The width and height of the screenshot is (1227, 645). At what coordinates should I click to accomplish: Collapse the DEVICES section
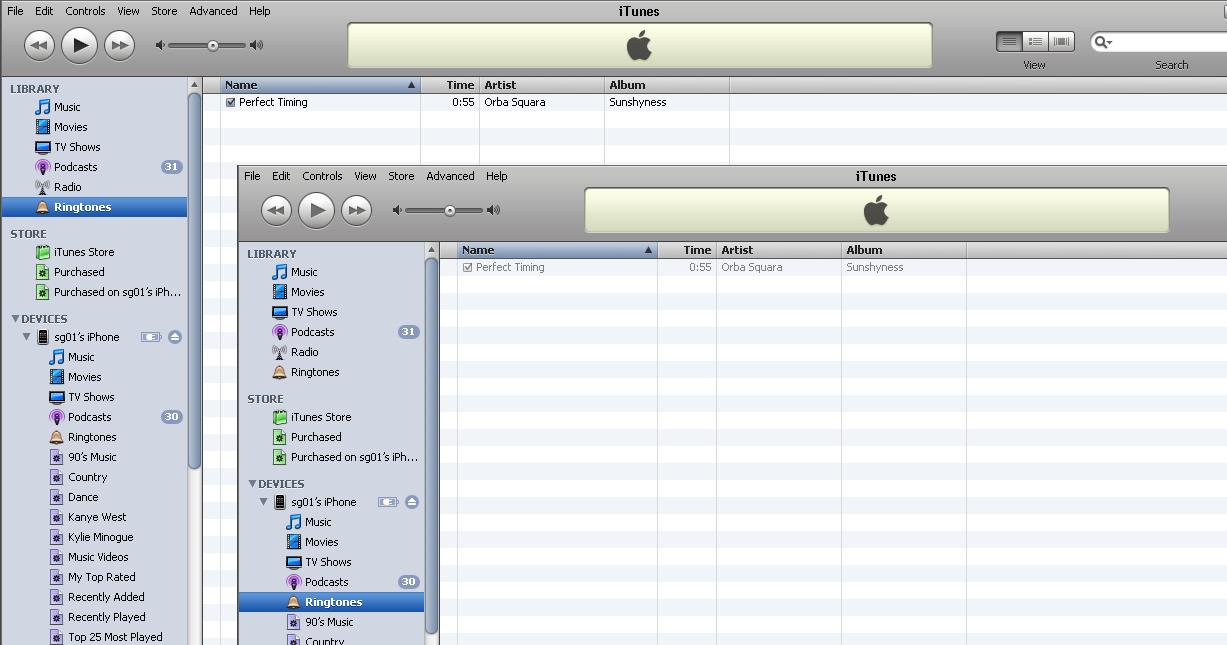[x=14, y=318]
